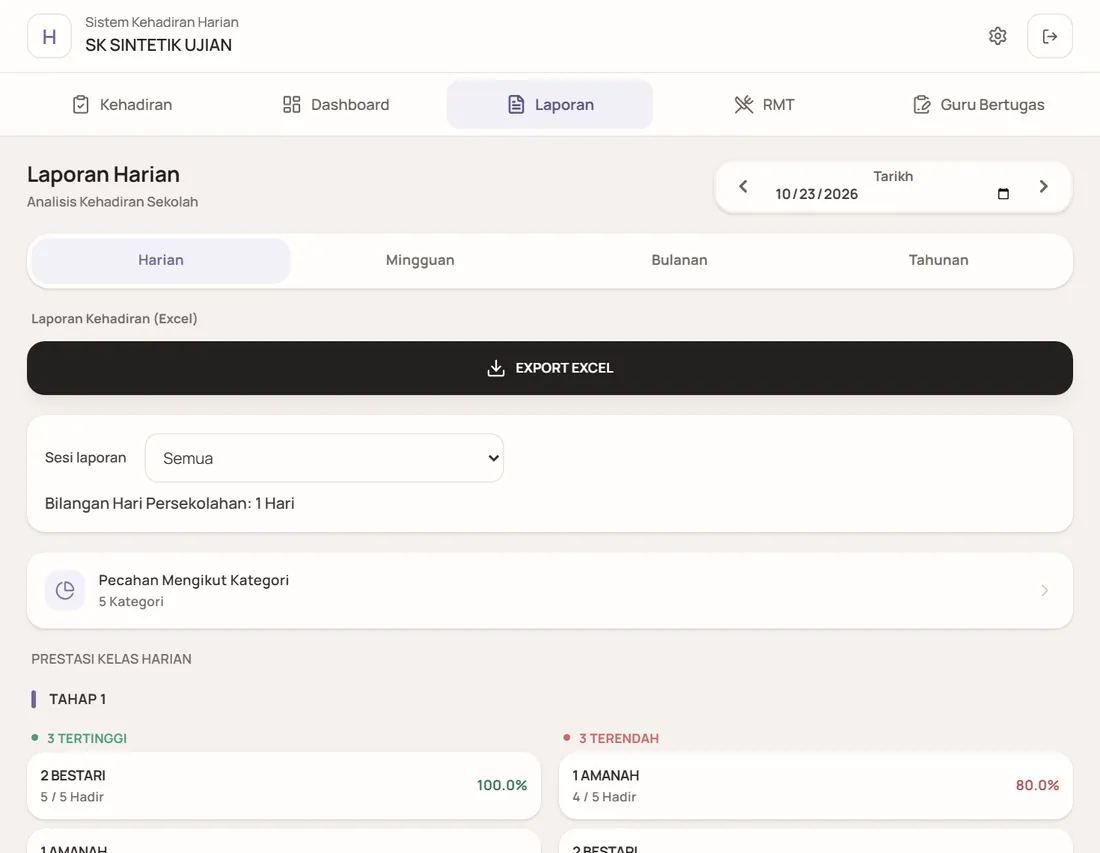Click the Laporan Kehadiran (Excel) label
Screen dimensions: 1100x853
[x=114, y=319]
